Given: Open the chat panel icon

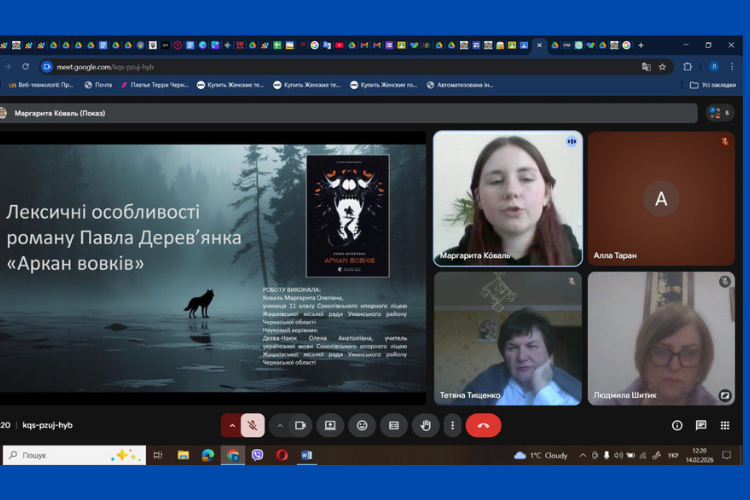Looking at the screenshot, I should click(x=701, y=425).
